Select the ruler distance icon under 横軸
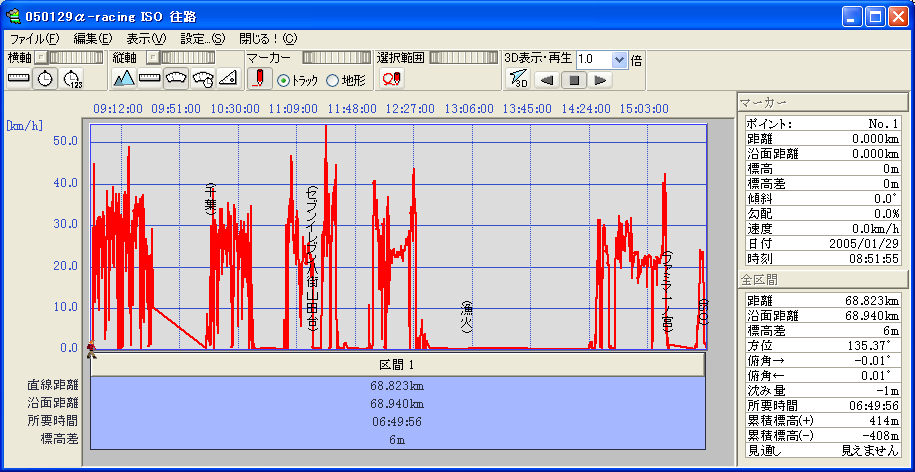The width and height of the screenshot is (915, 472). (x=19, y=79)
